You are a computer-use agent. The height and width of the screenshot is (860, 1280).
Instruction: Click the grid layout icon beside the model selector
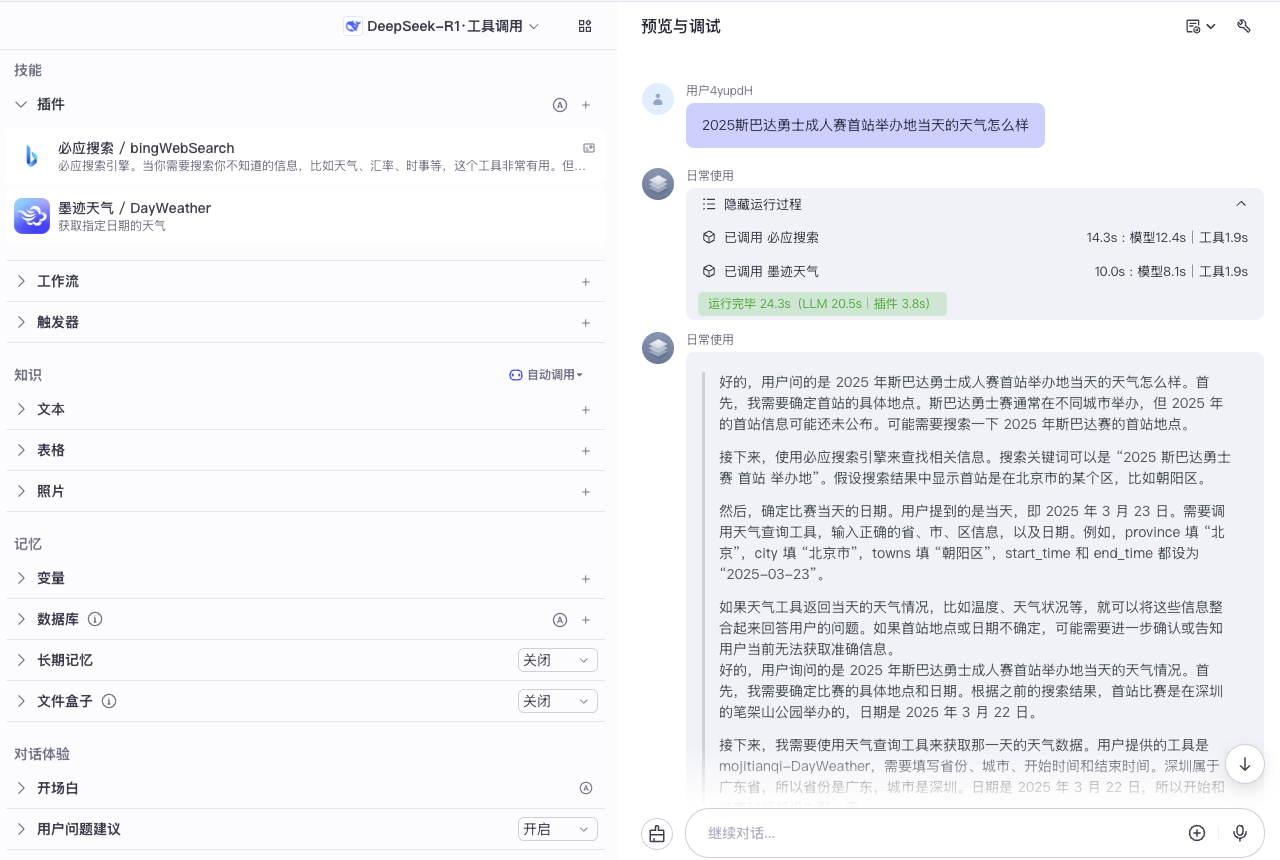coord(585,26)
